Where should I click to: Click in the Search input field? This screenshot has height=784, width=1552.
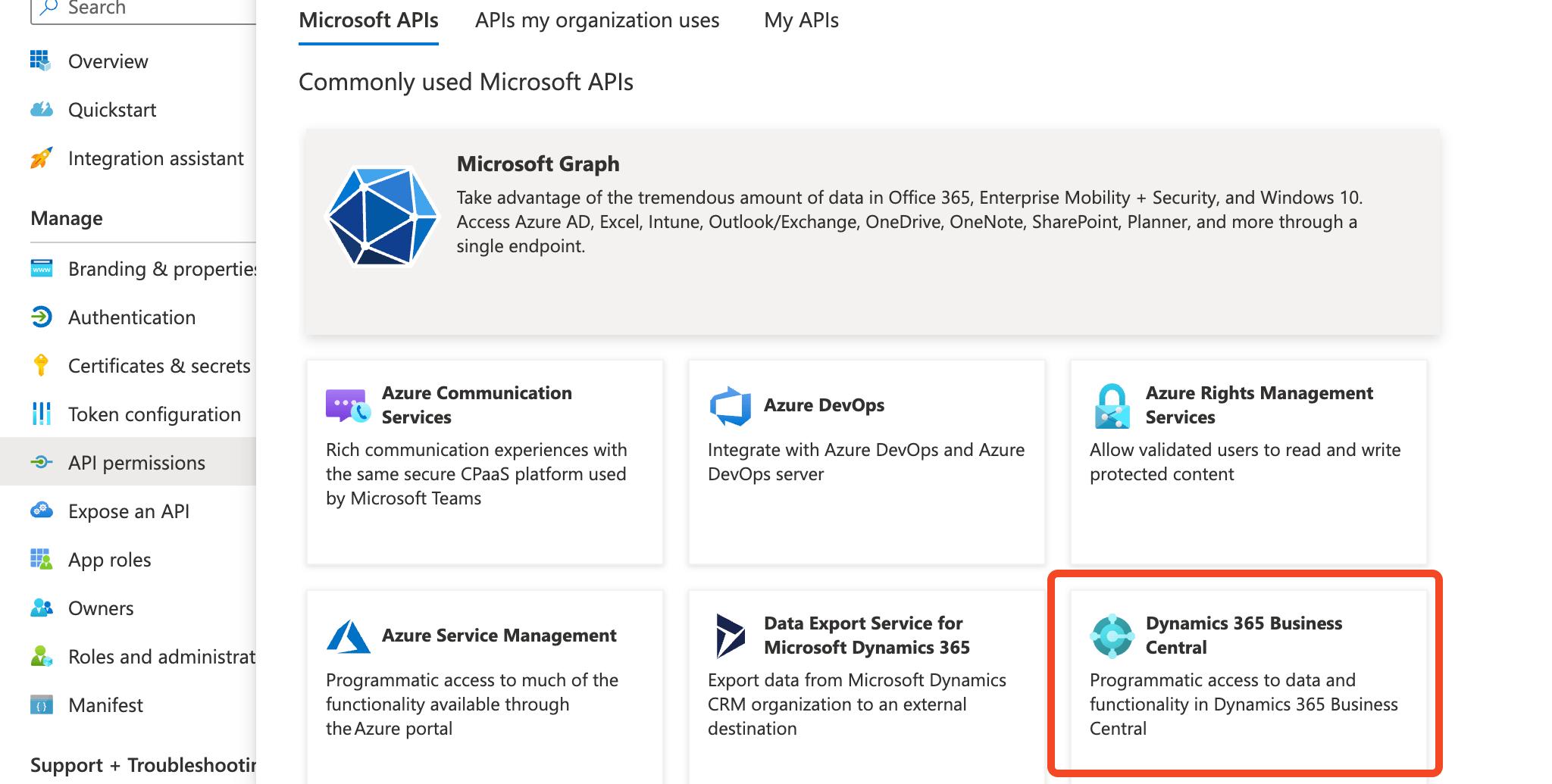[x=143, y=9]
